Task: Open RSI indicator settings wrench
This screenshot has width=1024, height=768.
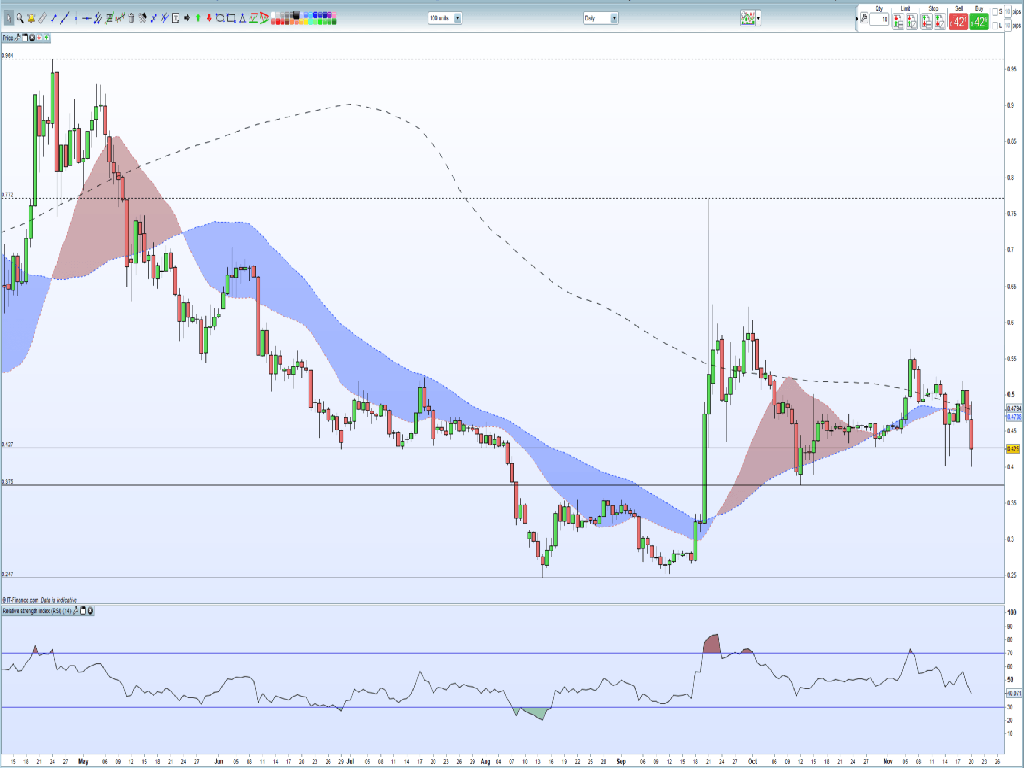Action: [x=76, y=610]
